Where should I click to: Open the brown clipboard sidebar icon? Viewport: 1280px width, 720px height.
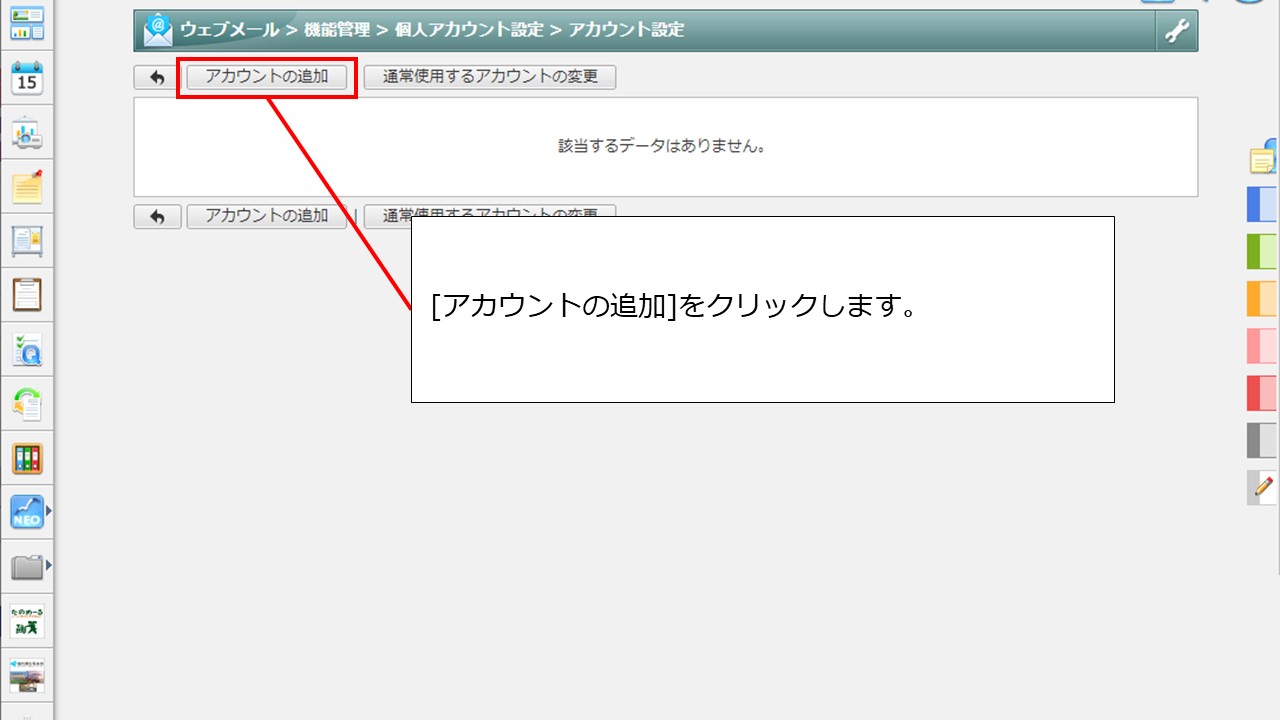click(x=27, y=295)
